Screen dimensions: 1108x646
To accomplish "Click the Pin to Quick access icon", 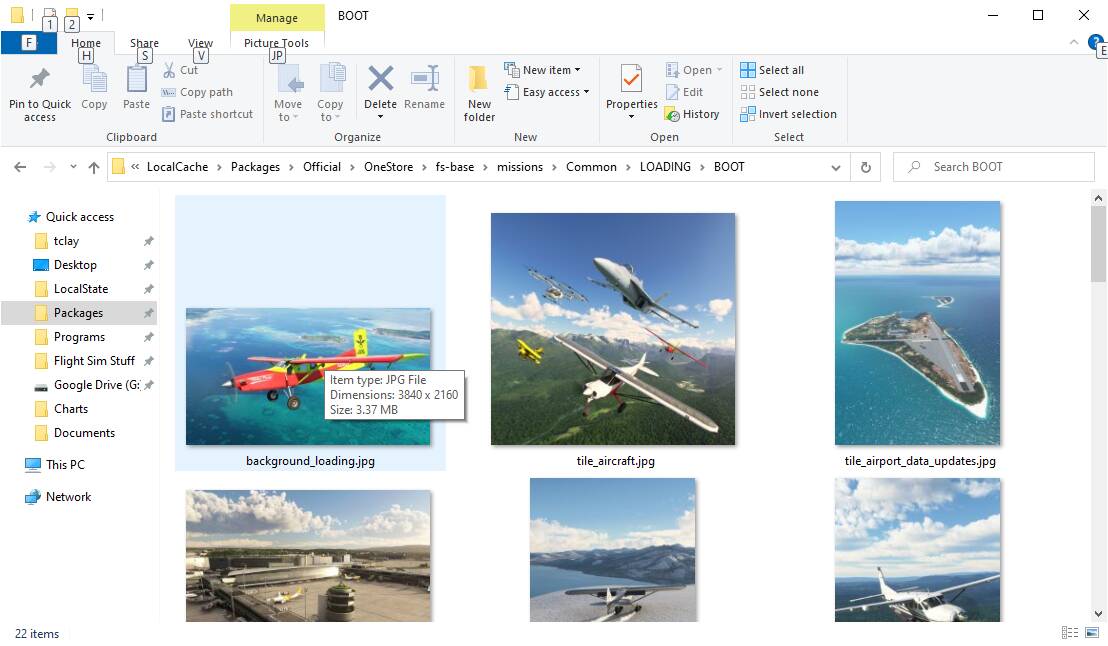I will [x=40, y=80].
